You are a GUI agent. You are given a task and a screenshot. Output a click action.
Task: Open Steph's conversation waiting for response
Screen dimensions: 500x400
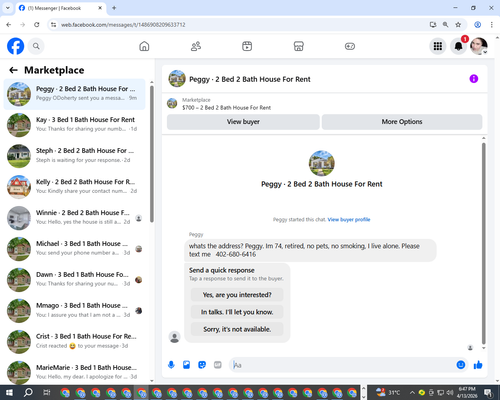pos(74,156)
